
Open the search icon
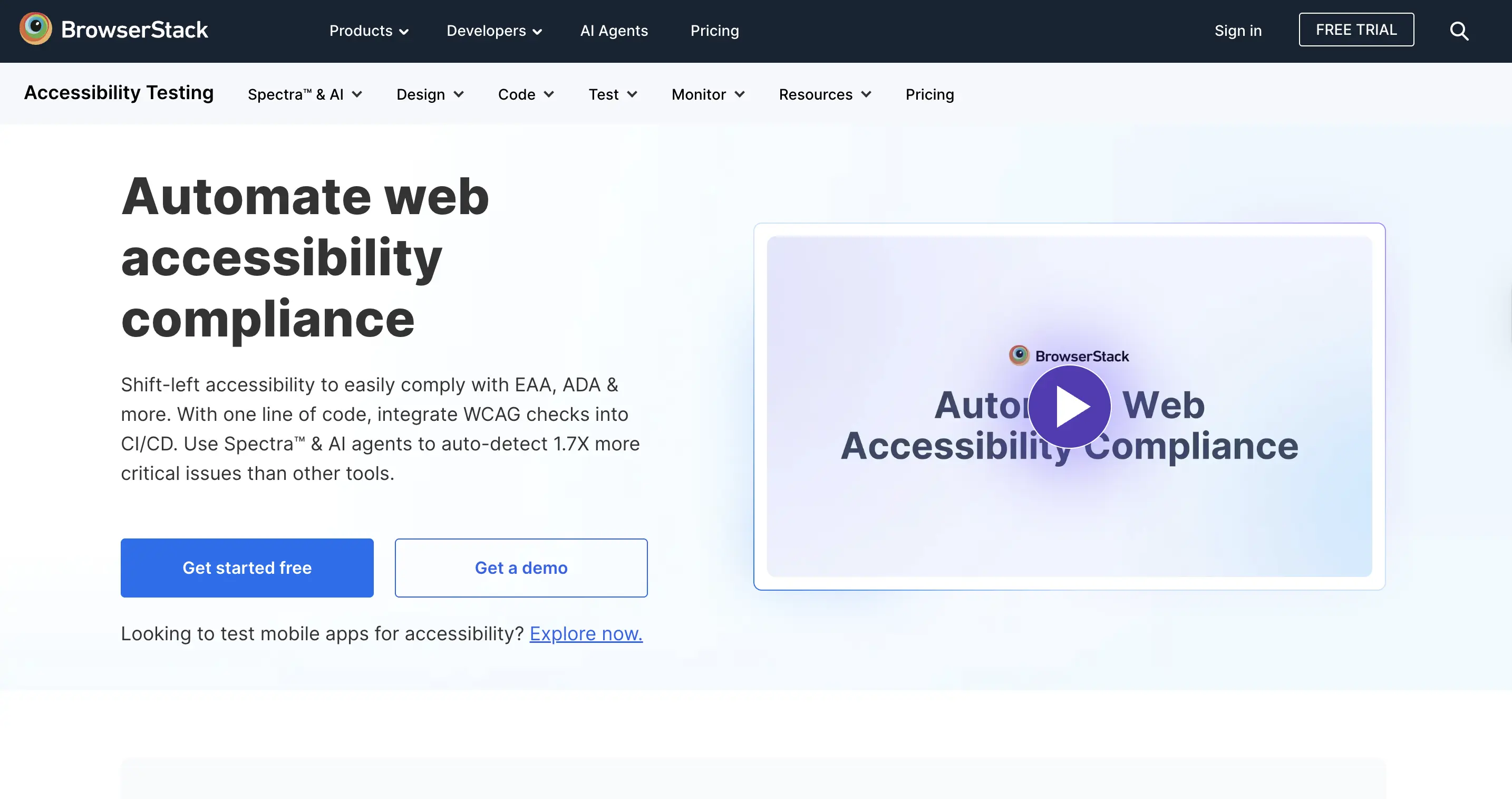click(x=1459, y=31)
